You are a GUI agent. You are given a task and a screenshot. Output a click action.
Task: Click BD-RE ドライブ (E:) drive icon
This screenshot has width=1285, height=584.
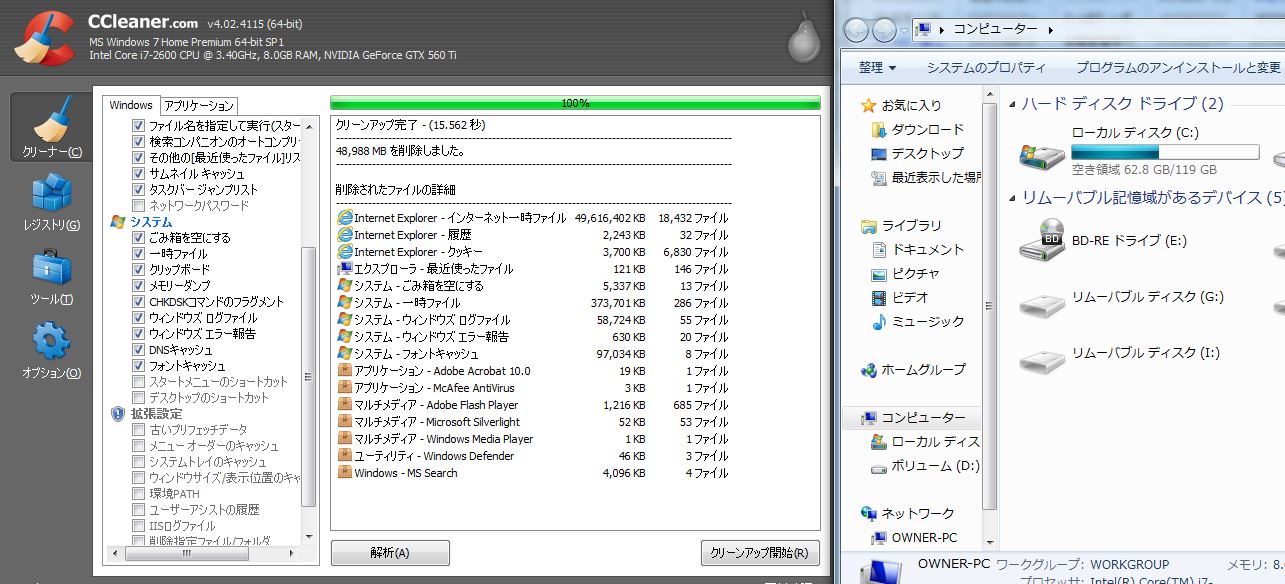1041,240
